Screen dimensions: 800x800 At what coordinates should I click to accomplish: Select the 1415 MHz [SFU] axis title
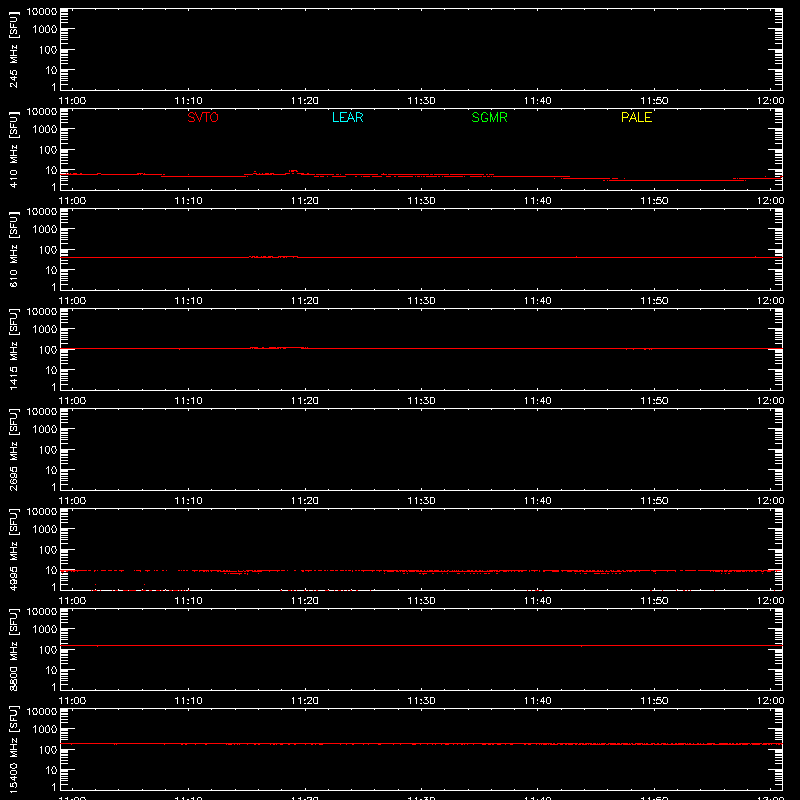pos(13,349)
